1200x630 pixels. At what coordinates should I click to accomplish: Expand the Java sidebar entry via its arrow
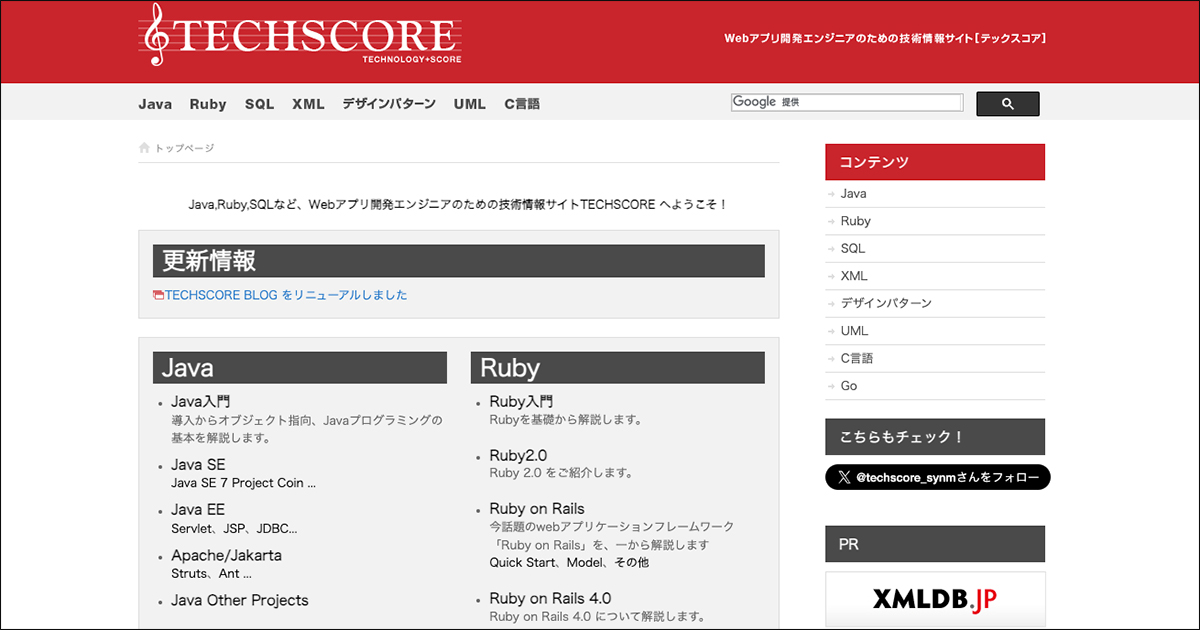833,193
